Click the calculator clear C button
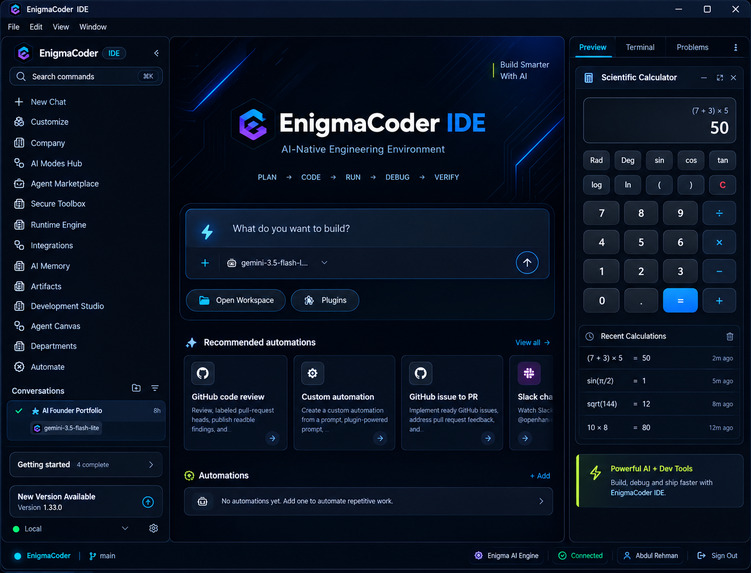The width and height of the screenshot is (751, 573). coord(722,185)
